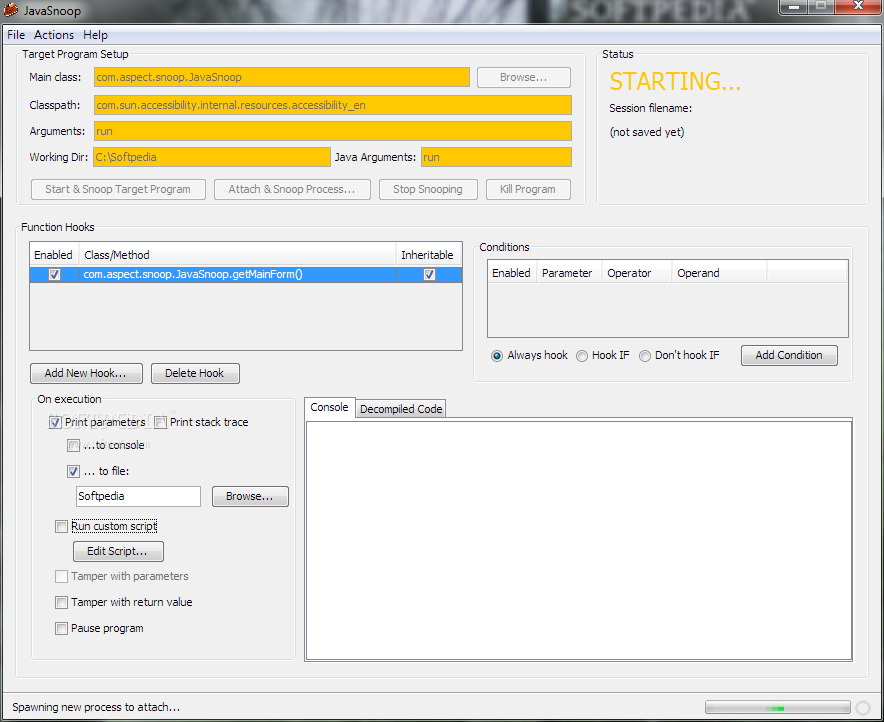This screenshot has height=722, width=884.
Task: Click the Add Condition button
Action: [789, 355]
